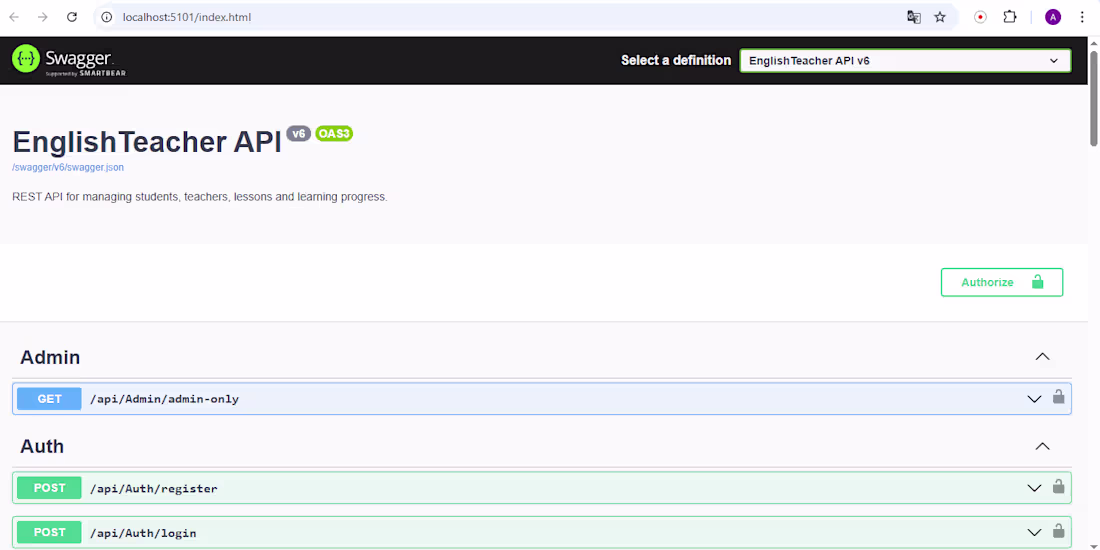Click the browser forward arrow
Image resolution: width=1100 pixels, height=550 pixels.
coord(43,18)
